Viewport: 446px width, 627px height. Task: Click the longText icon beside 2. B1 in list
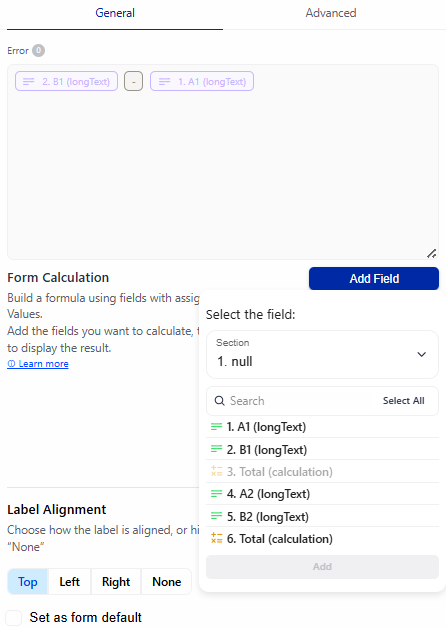(x=216, y=449)
